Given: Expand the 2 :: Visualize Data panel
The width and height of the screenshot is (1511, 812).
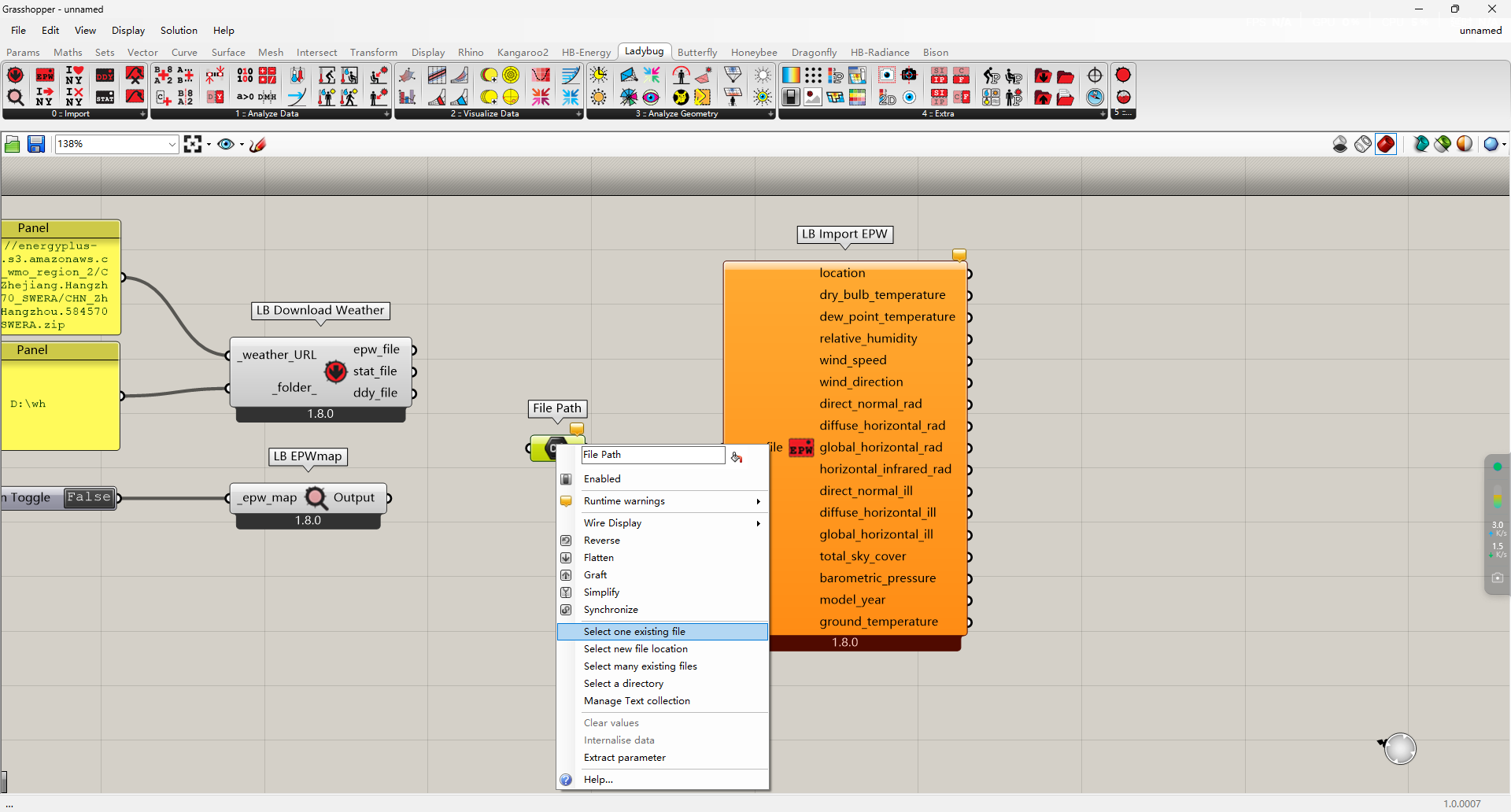Looking at the screenshot, I should (x=578, y=114).
